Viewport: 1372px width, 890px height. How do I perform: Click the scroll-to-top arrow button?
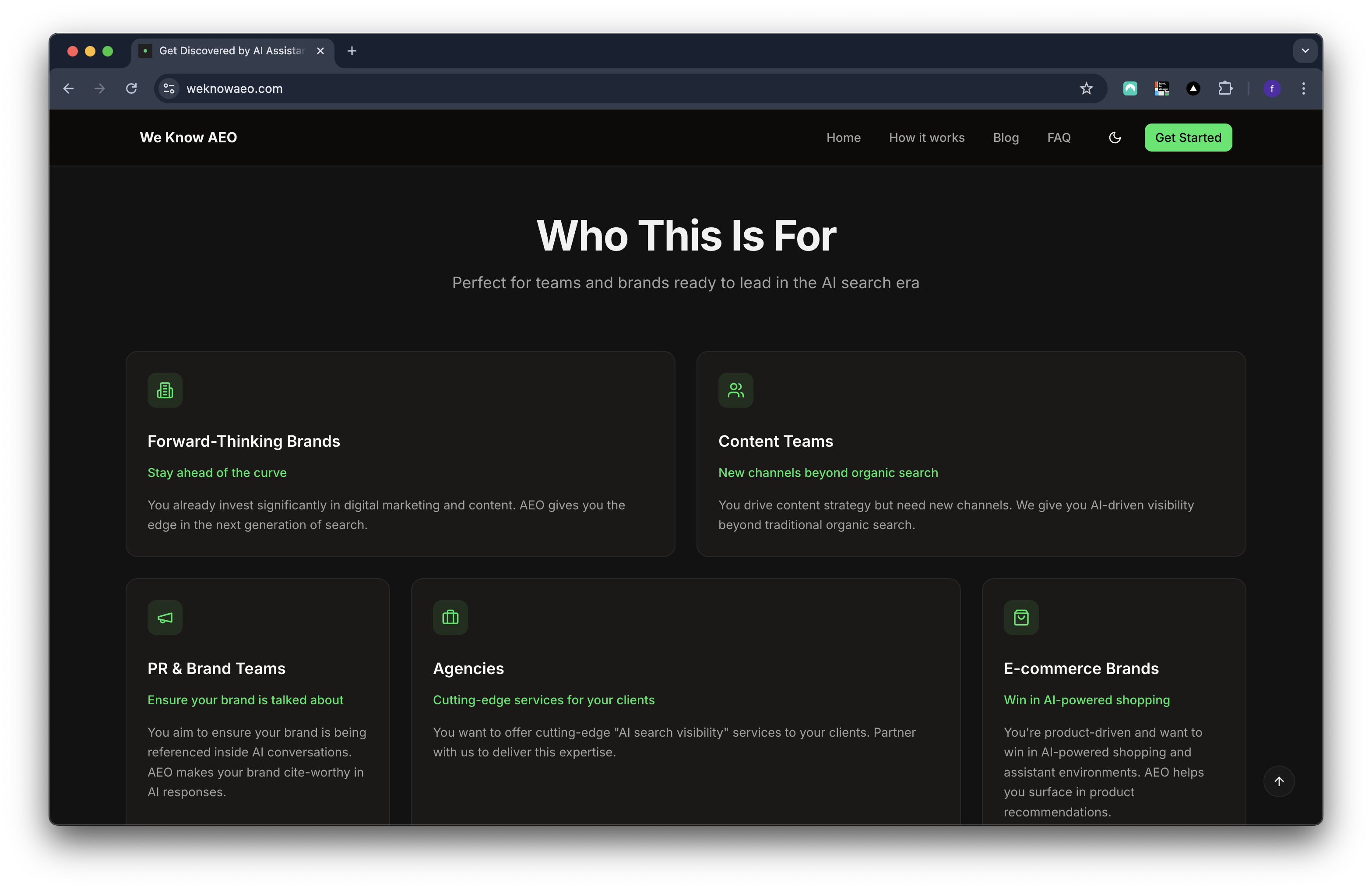coord(1278,781)
